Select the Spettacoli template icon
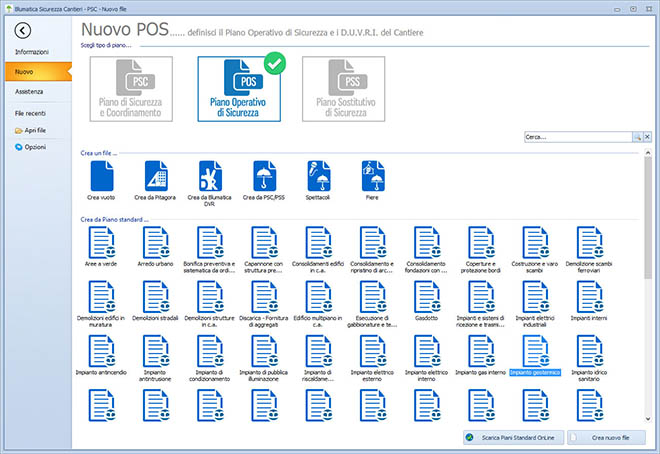 319,176
